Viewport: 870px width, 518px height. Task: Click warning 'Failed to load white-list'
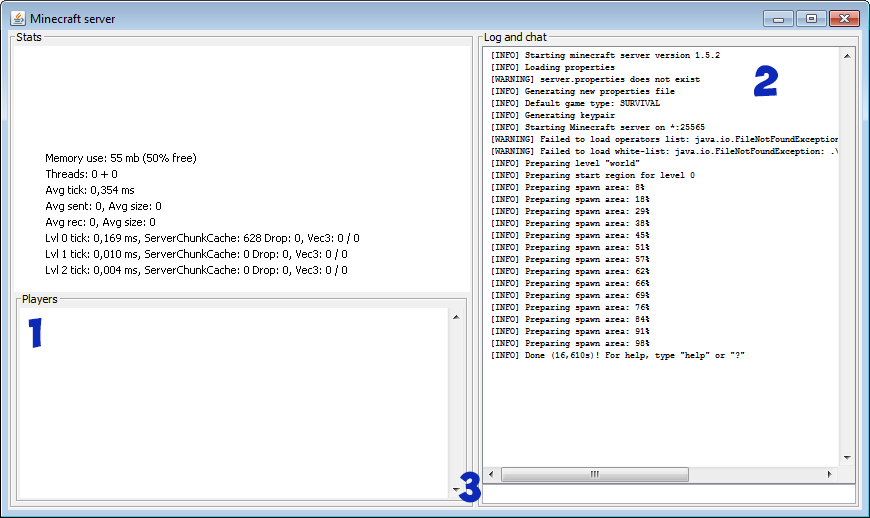[x=664, y=151]
